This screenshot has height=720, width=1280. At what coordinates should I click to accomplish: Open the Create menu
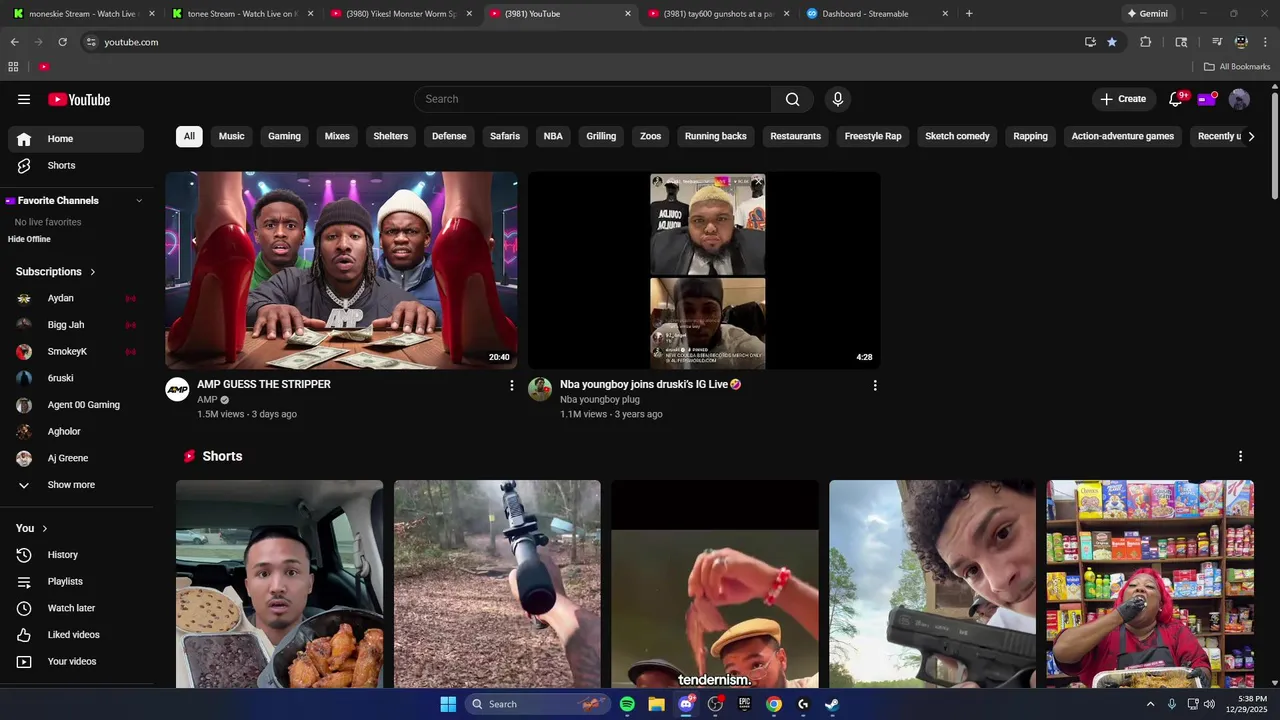click(x=1123, y=99)
